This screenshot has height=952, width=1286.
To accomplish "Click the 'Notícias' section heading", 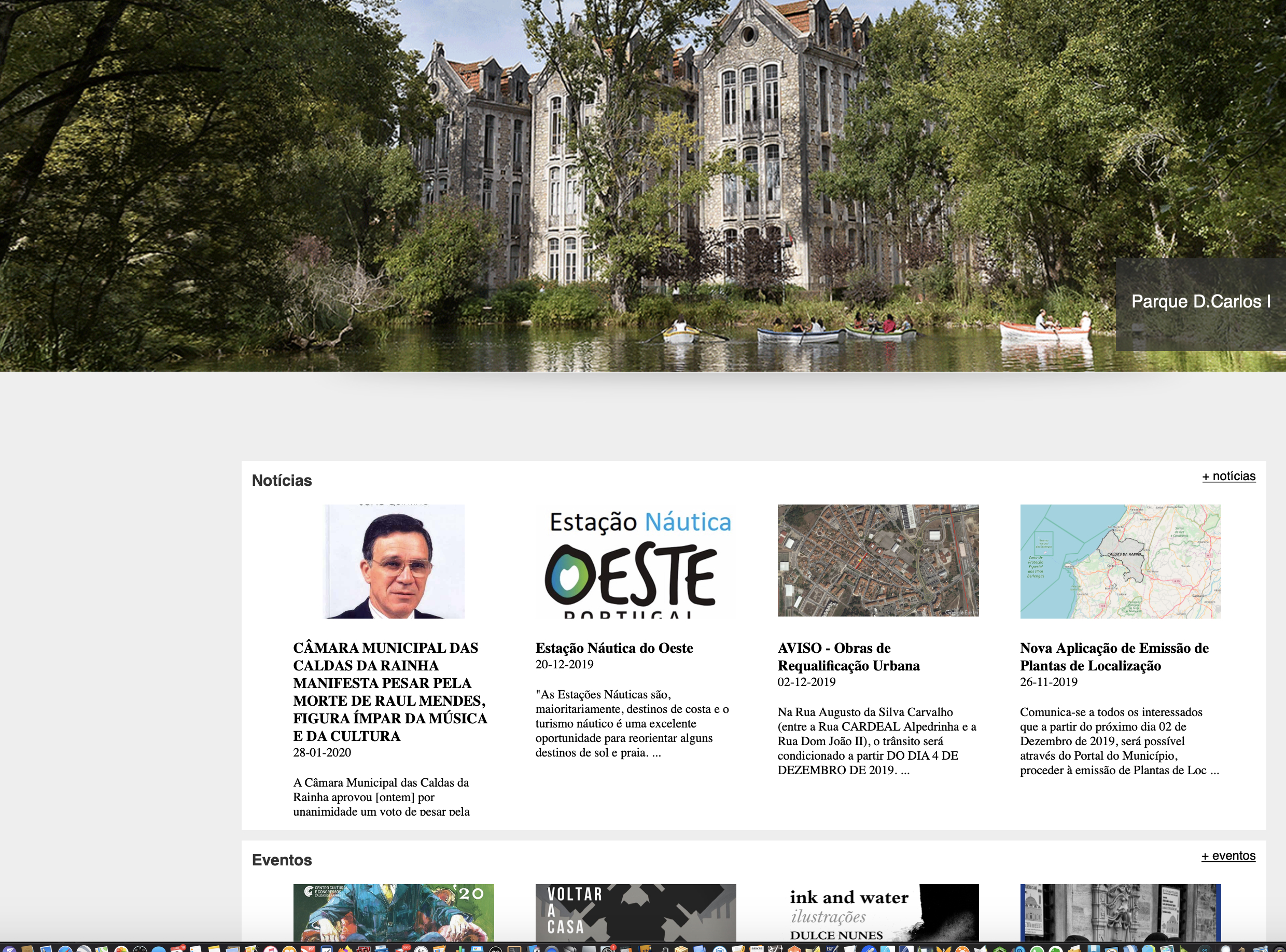I will pos(282,481).
